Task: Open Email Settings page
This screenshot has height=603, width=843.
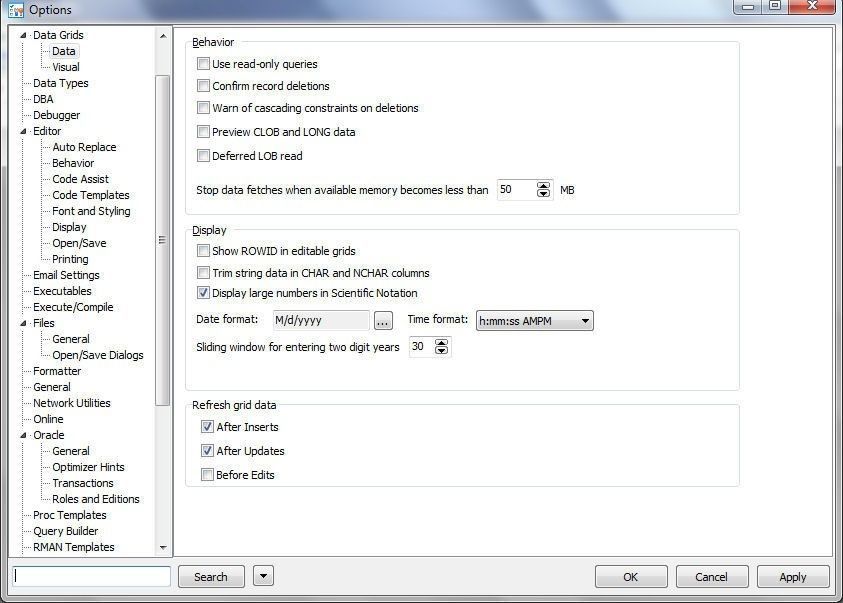Action: tap(66, 275)
